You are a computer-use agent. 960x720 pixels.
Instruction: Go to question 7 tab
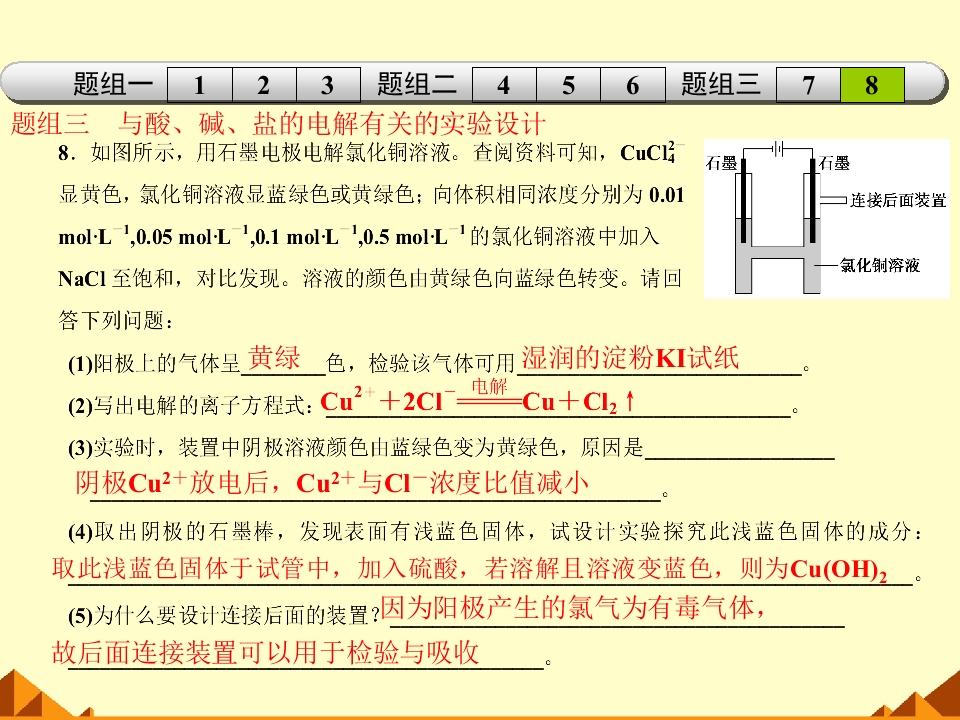[808, 84]
